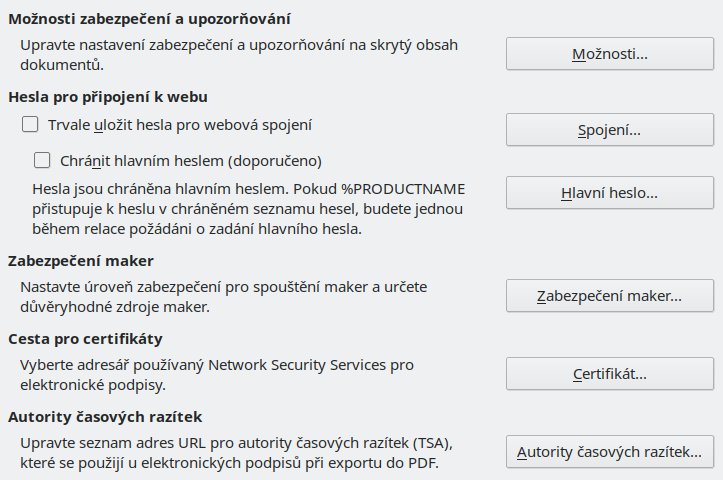Open the Certifikát... button
Image resolution: width=723 pixels, height=480 pixels.
(x=609, y=374)
